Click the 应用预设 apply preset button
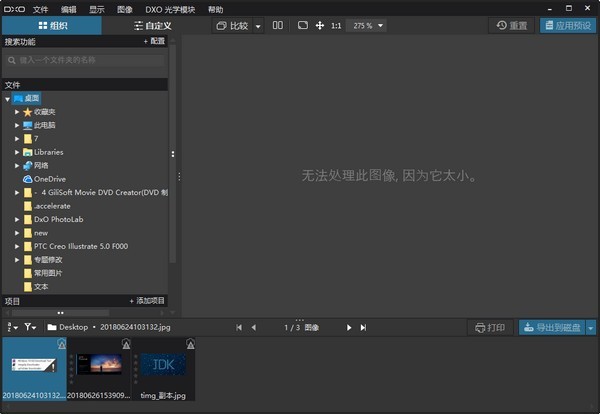The height and width of the screenshot is (414, 600). click(x=568, y=26)
